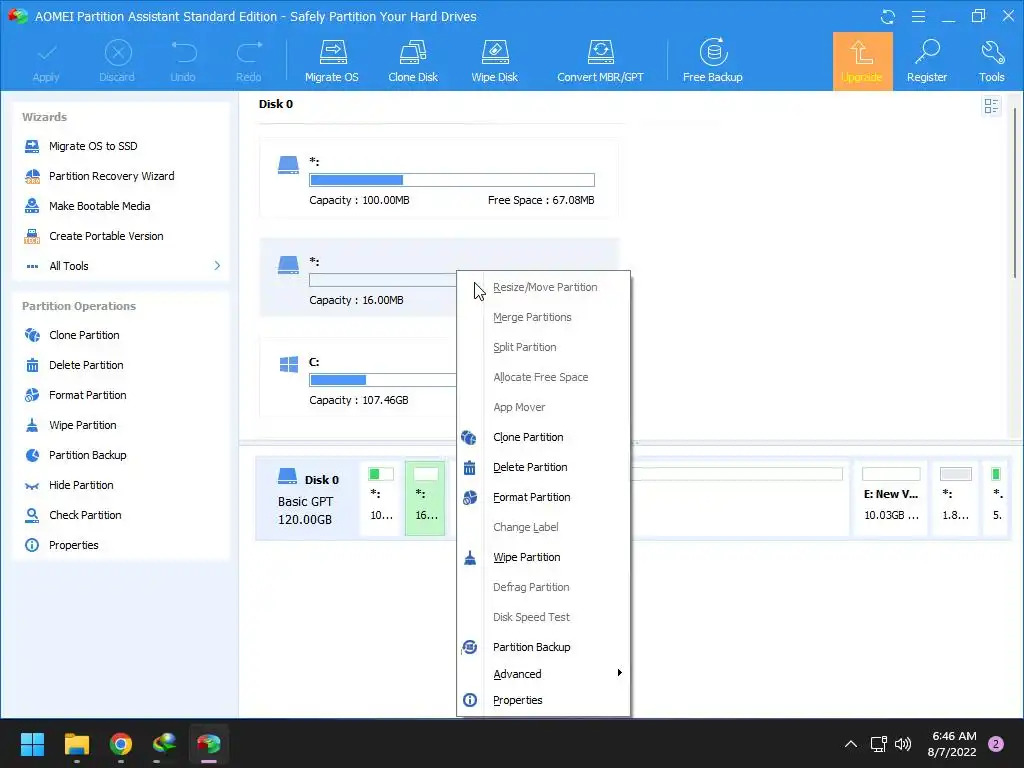Click App Mover menu entry
The image size is (1024, 768).
click(x=543, y=408)
